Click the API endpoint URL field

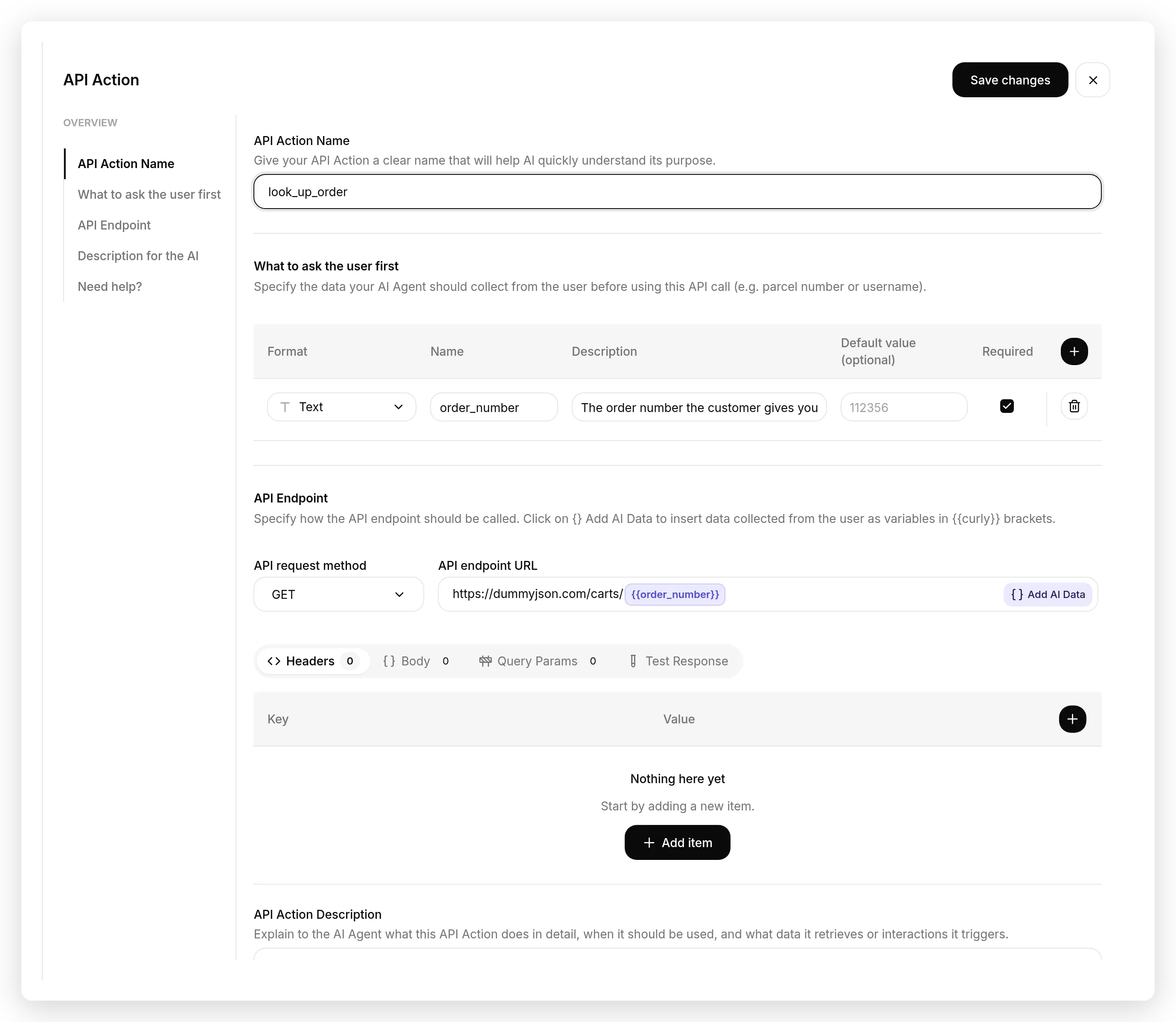[768, 594]
